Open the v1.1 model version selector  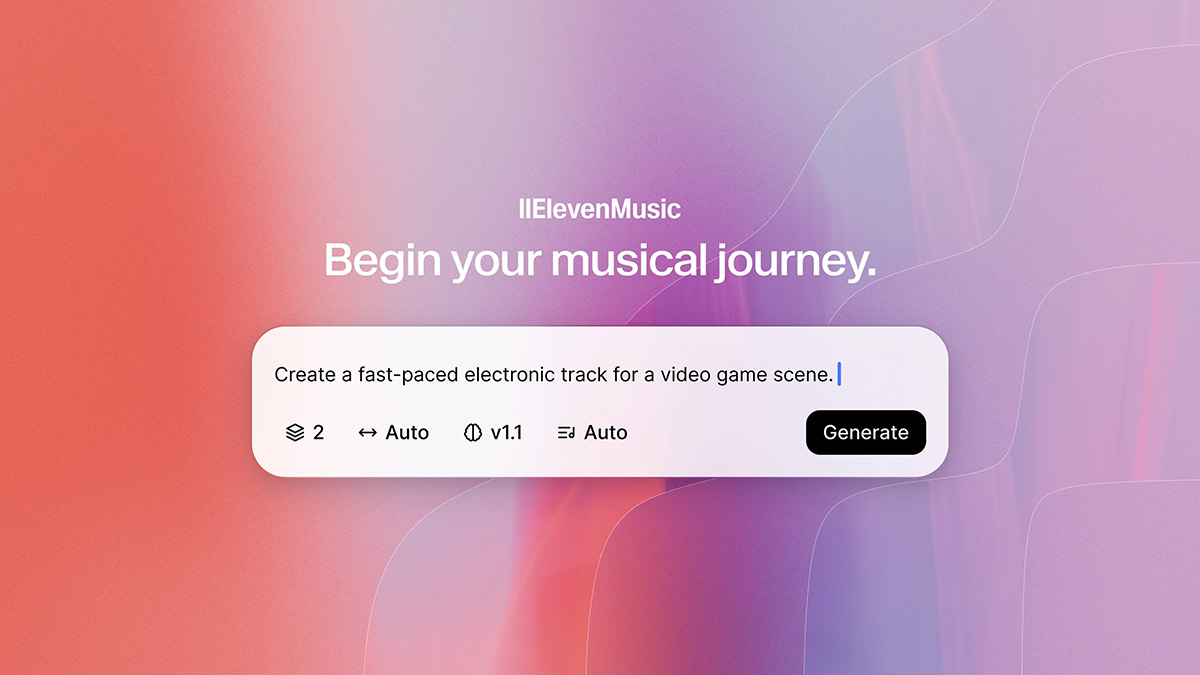click(x=493, y=433)
